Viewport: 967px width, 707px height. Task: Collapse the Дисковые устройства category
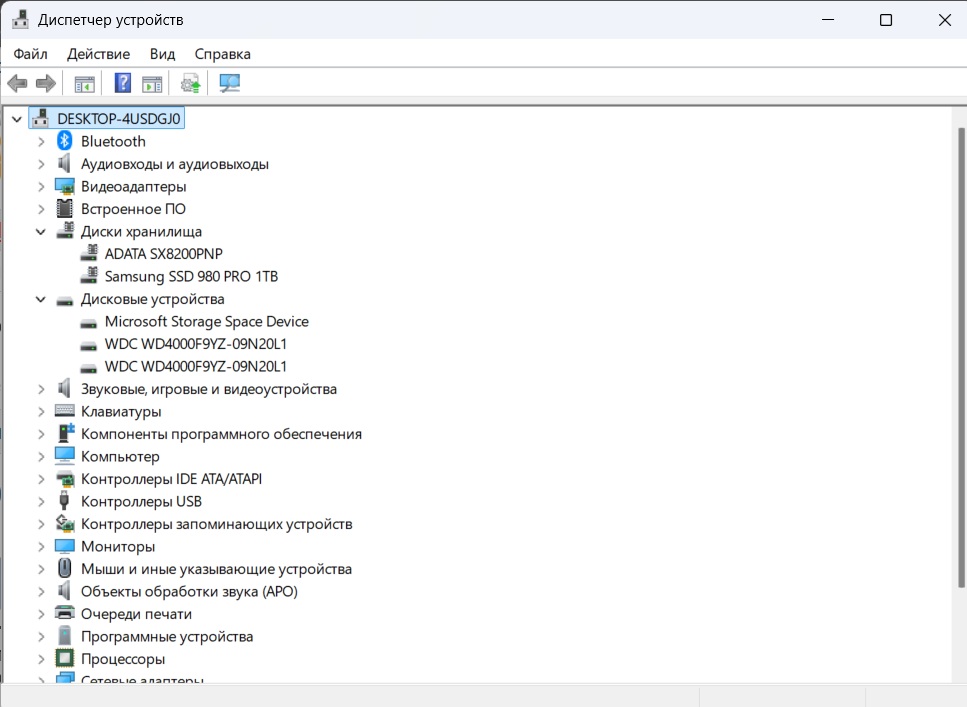click(41, 299)
